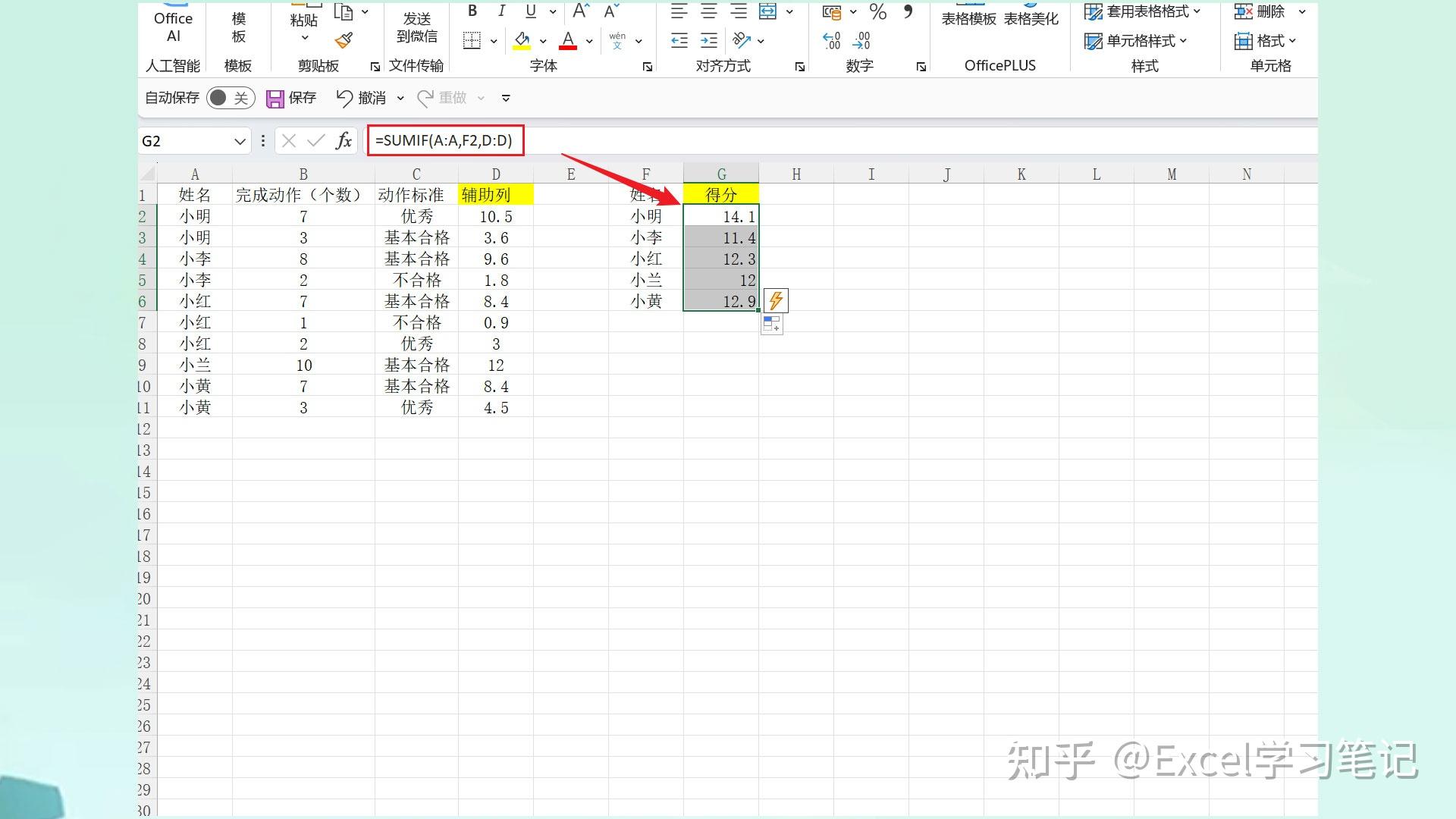The image size is (1456, 819).
Task: Apply red font color swatch
Action: (568, 40)
